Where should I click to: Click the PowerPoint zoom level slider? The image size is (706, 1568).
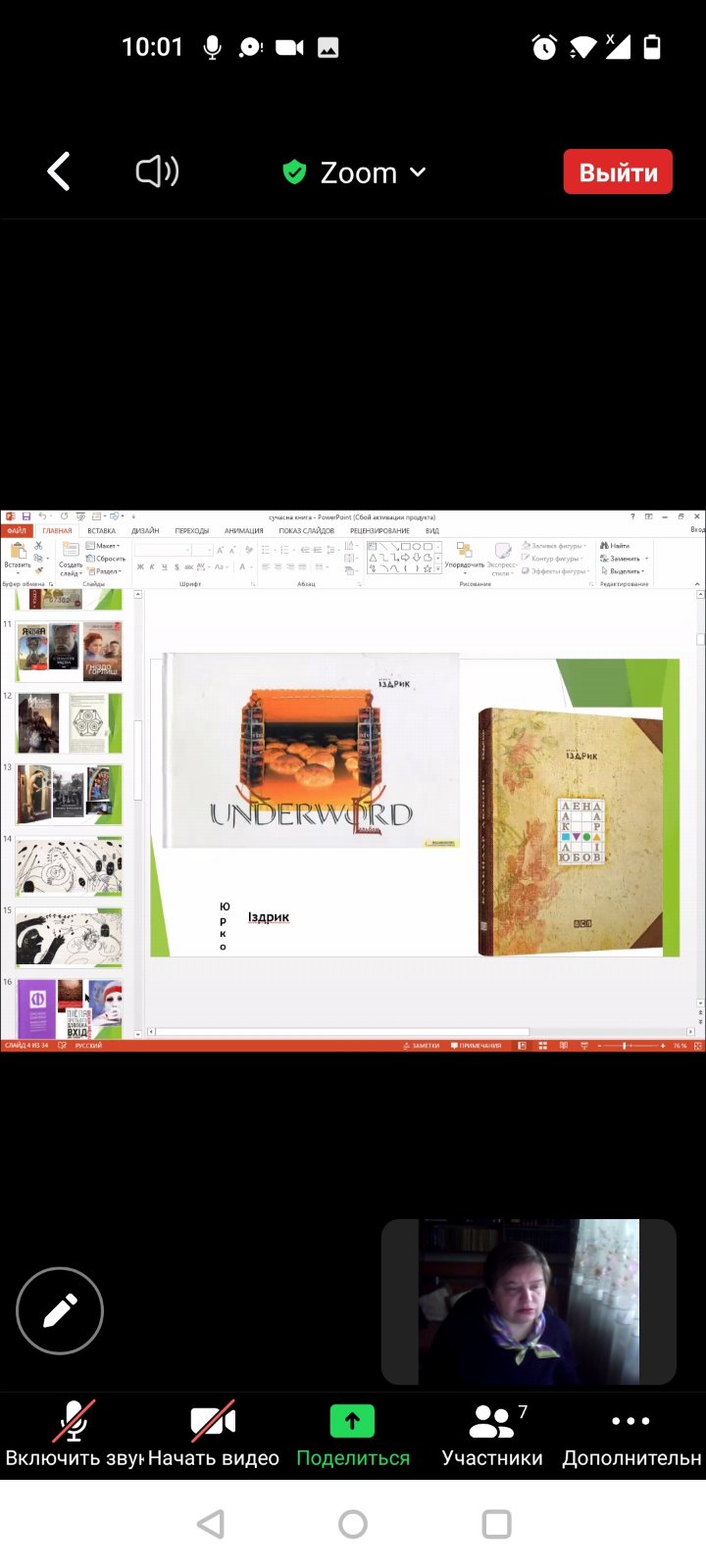point(625,1046)
